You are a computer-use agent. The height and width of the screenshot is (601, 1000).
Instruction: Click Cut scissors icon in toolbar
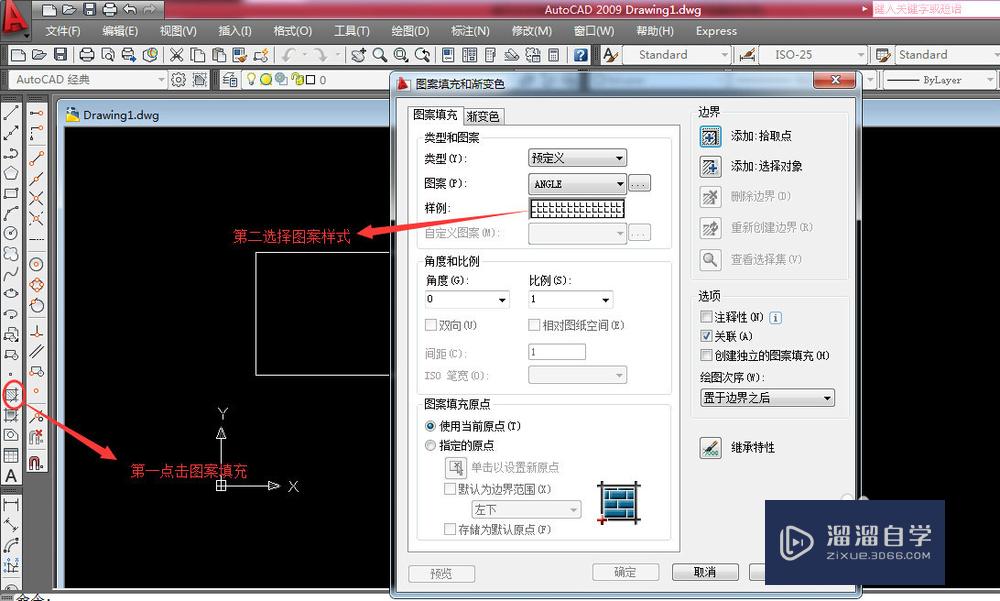click(177, 55)
